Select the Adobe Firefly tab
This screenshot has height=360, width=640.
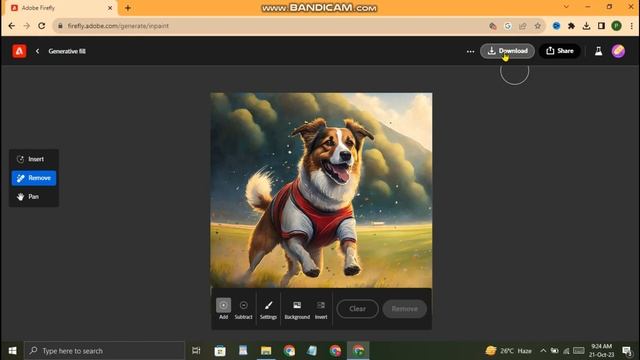pos(61,8)
